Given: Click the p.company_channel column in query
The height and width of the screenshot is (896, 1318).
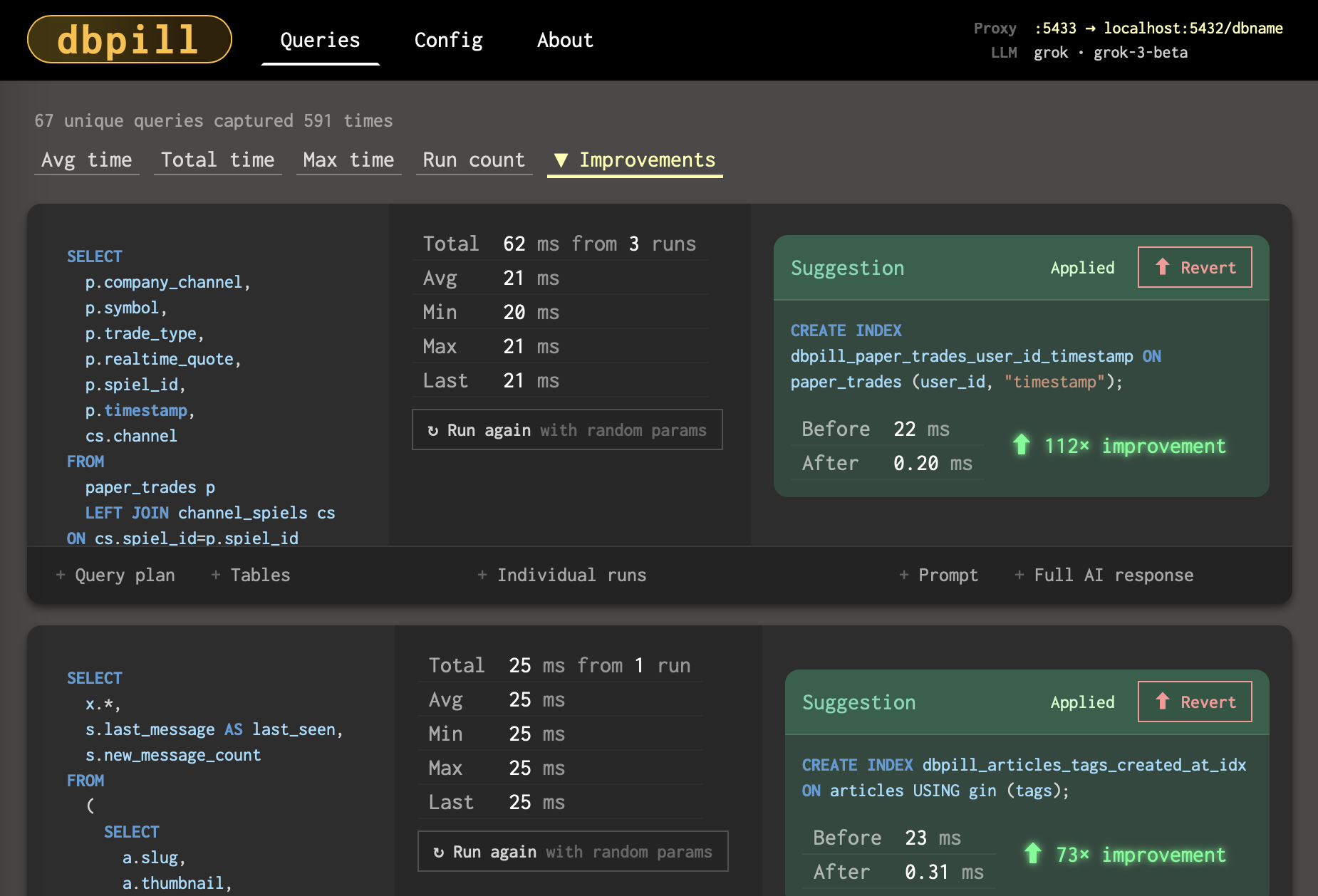Looking at the screenshot, I should (x=167, y=282).
